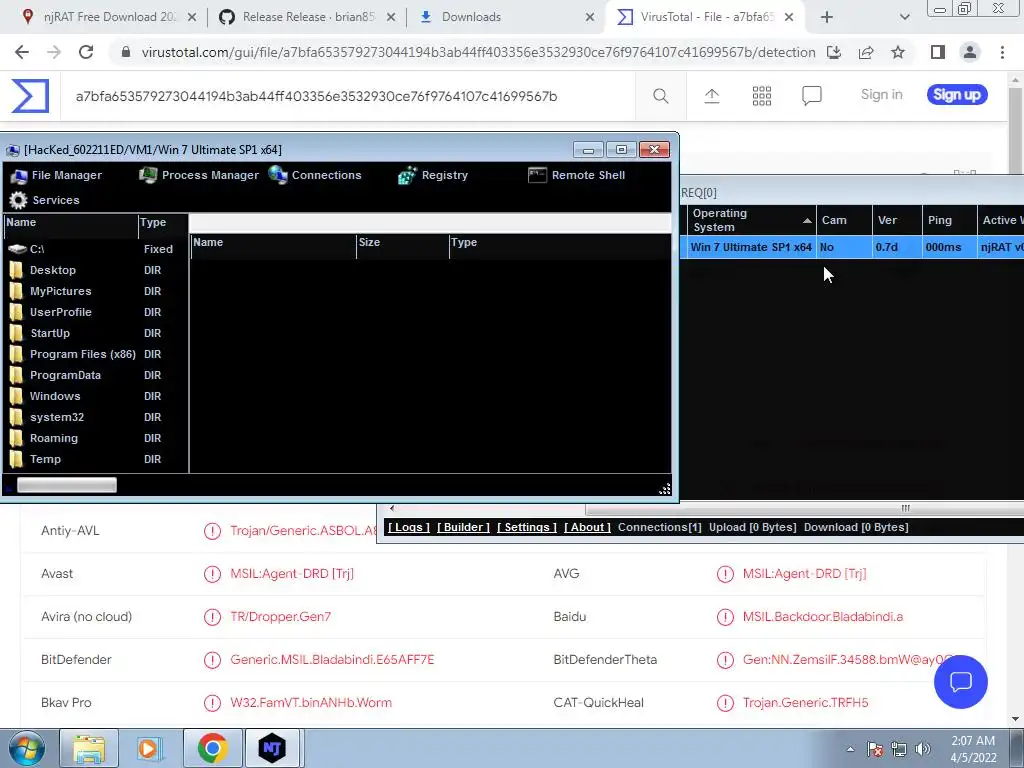Viewport: 1024px width, 768px height.
Task: Click the share page icon in address bar
Action: tap(866, 52)
